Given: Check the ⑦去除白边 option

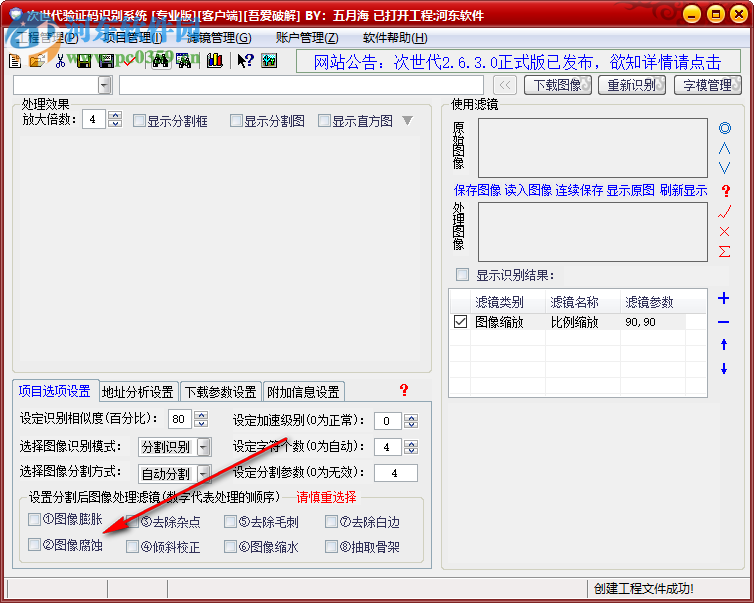Looking at the screenshot, I should coord(331,522).
